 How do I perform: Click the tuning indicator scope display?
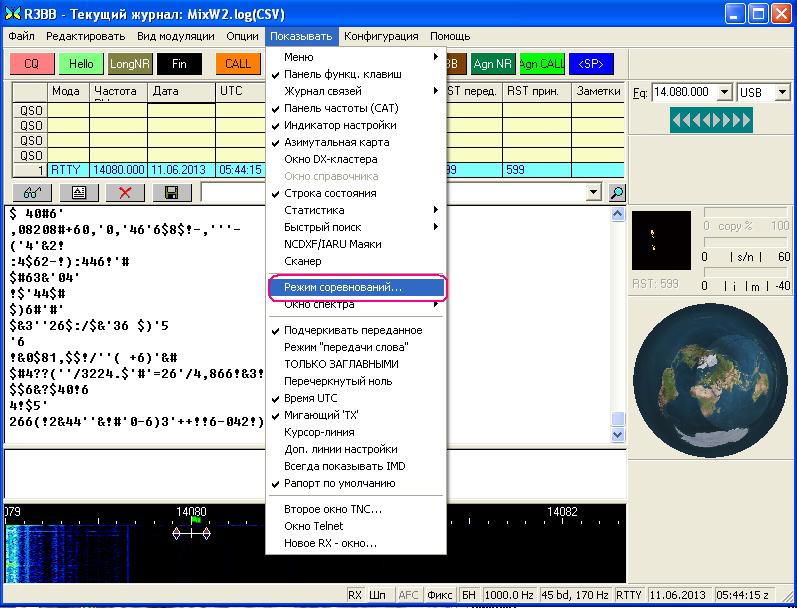coord(661,242)
